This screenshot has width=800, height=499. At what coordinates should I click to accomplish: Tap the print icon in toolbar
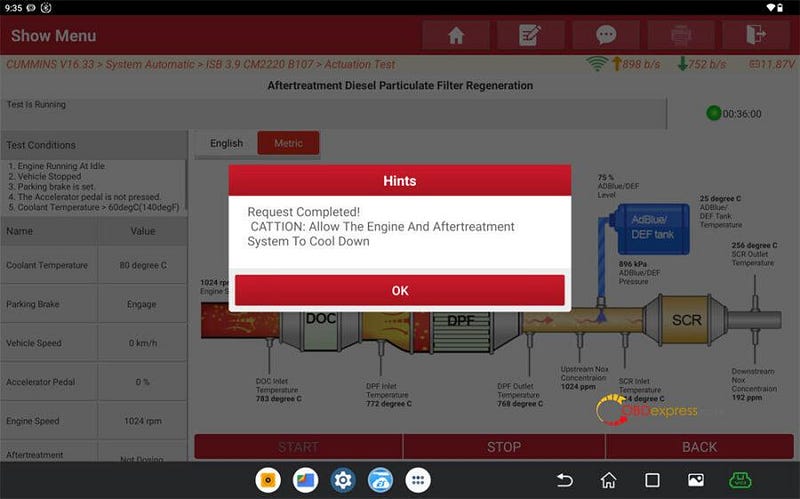[681, 35]
